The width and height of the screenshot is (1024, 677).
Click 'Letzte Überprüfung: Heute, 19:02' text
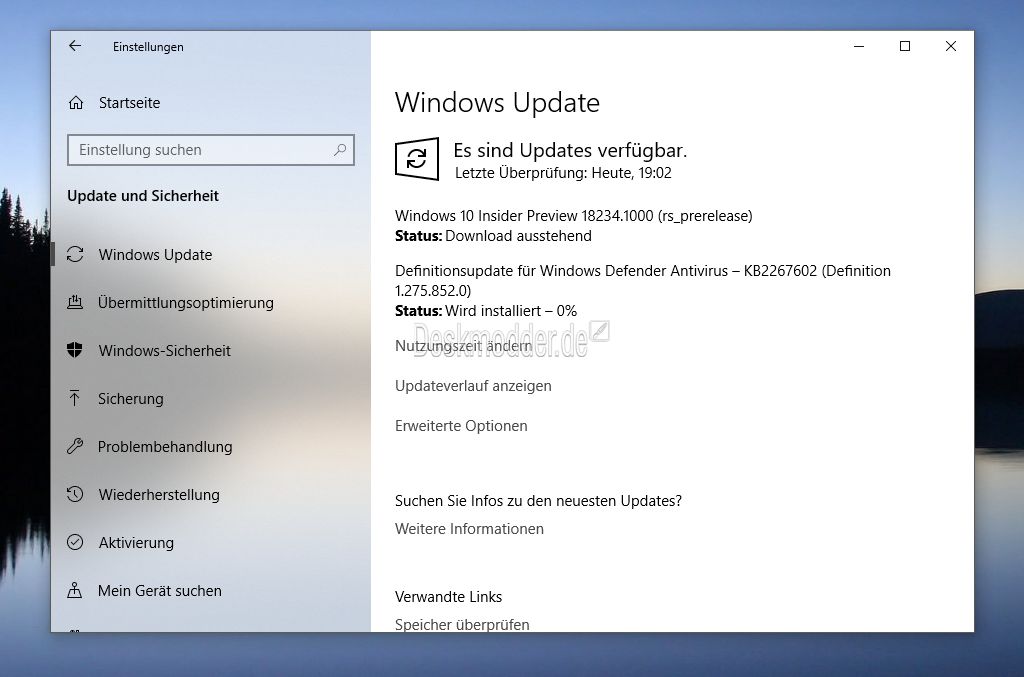(x=563, y=173)
